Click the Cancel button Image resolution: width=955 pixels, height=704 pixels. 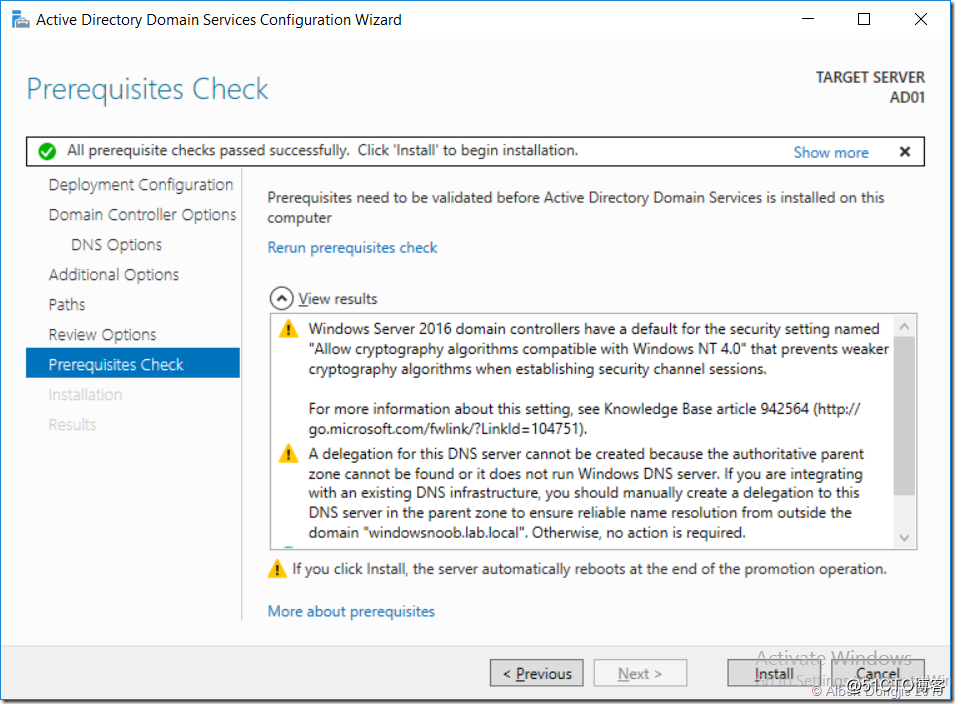[877, 673]
